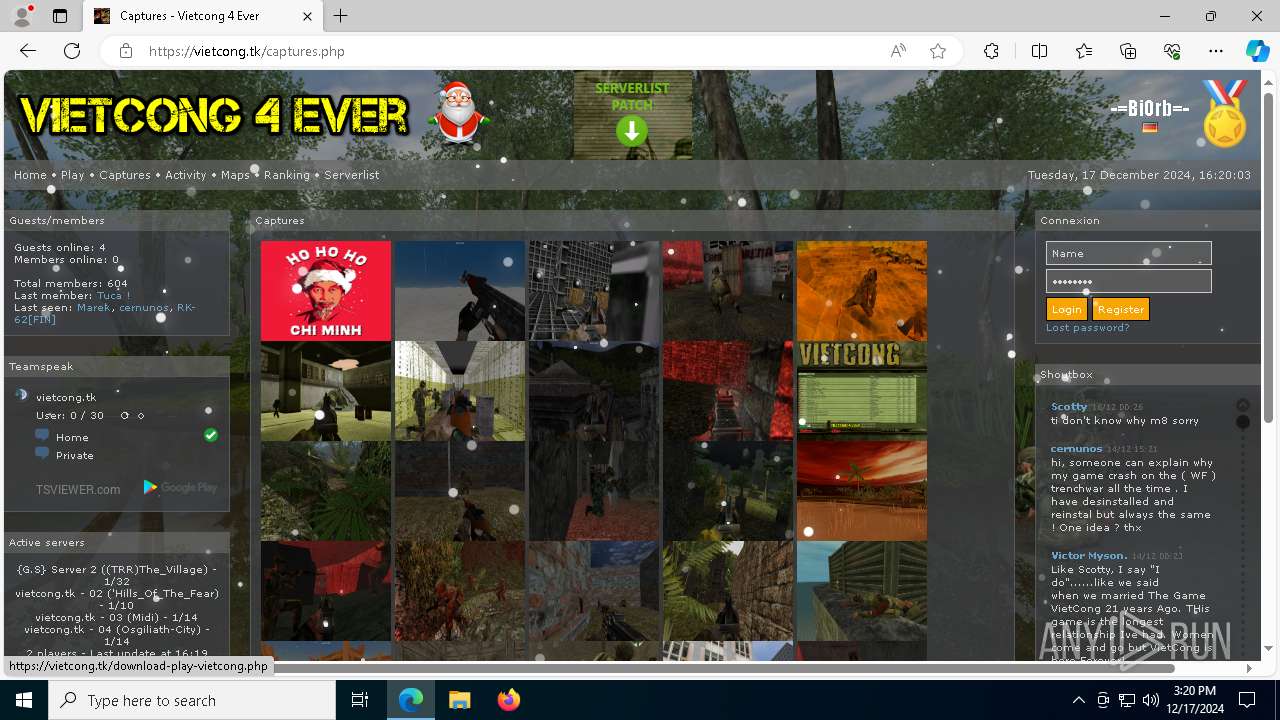This screenshot has width=1280, height=720.
Task: Open File Explorer from taskbar
Action: (460, 700)
